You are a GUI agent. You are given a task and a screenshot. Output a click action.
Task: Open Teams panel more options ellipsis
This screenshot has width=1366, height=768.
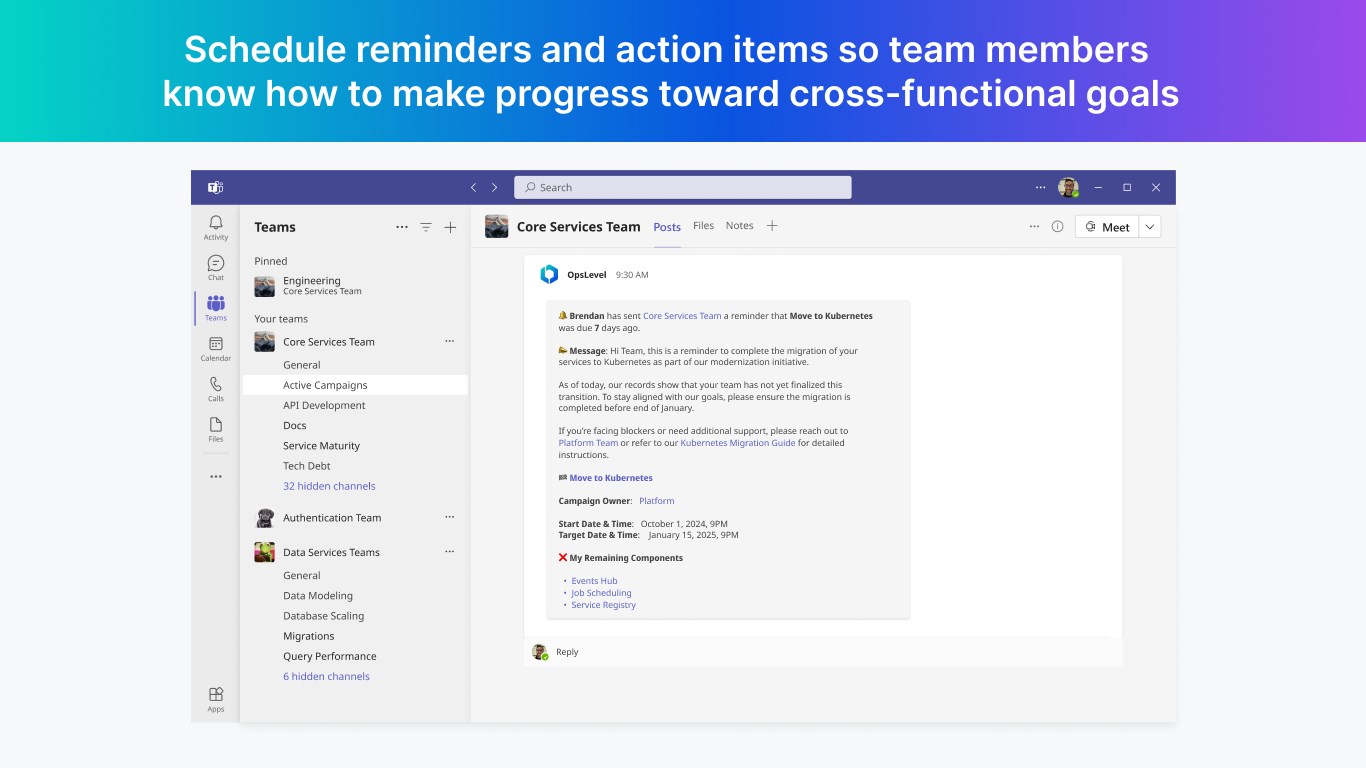(x=402, y=227)
